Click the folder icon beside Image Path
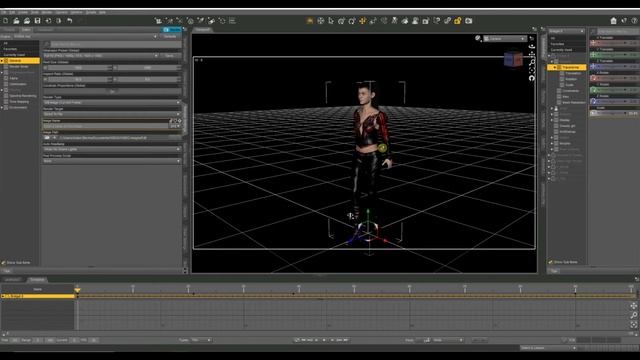640x360 pixels. click(47, 138)
